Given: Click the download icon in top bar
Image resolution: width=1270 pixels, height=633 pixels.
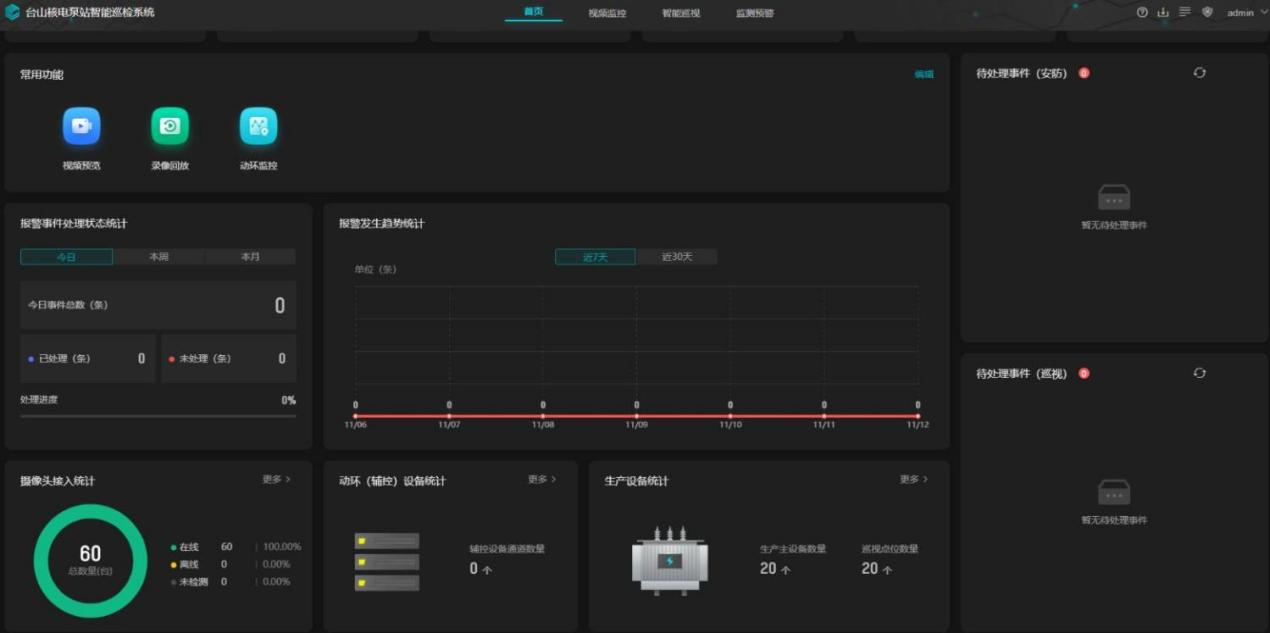Looking at the screenshot, I should 1163,13.
